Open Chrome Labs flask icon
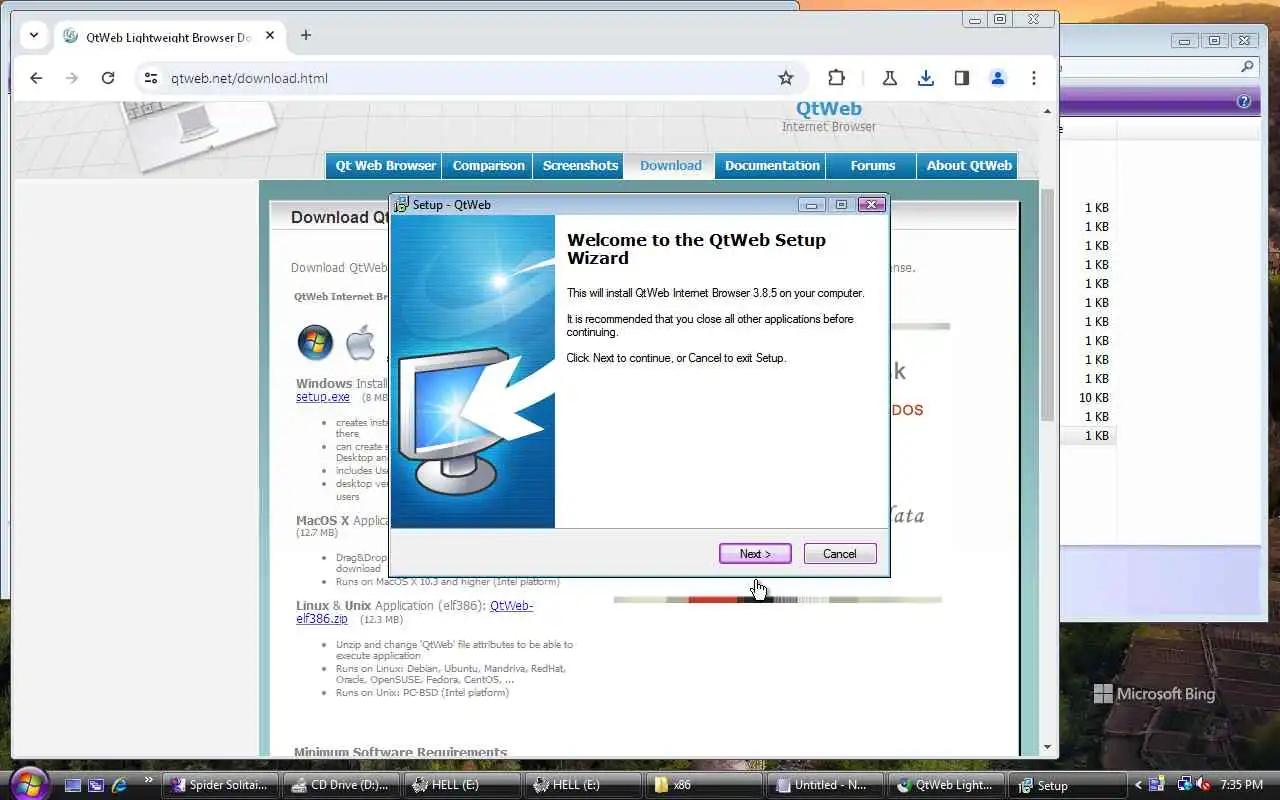This screenshot has width=1280, height=800. point(889,78)
